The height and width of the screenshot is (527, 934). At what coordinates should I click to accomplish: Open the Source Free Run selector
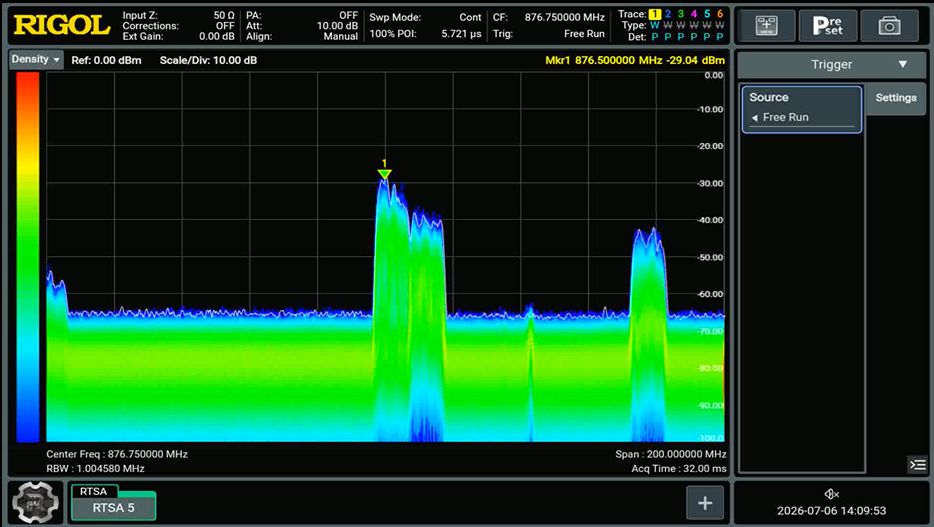(x=801, y=109)
